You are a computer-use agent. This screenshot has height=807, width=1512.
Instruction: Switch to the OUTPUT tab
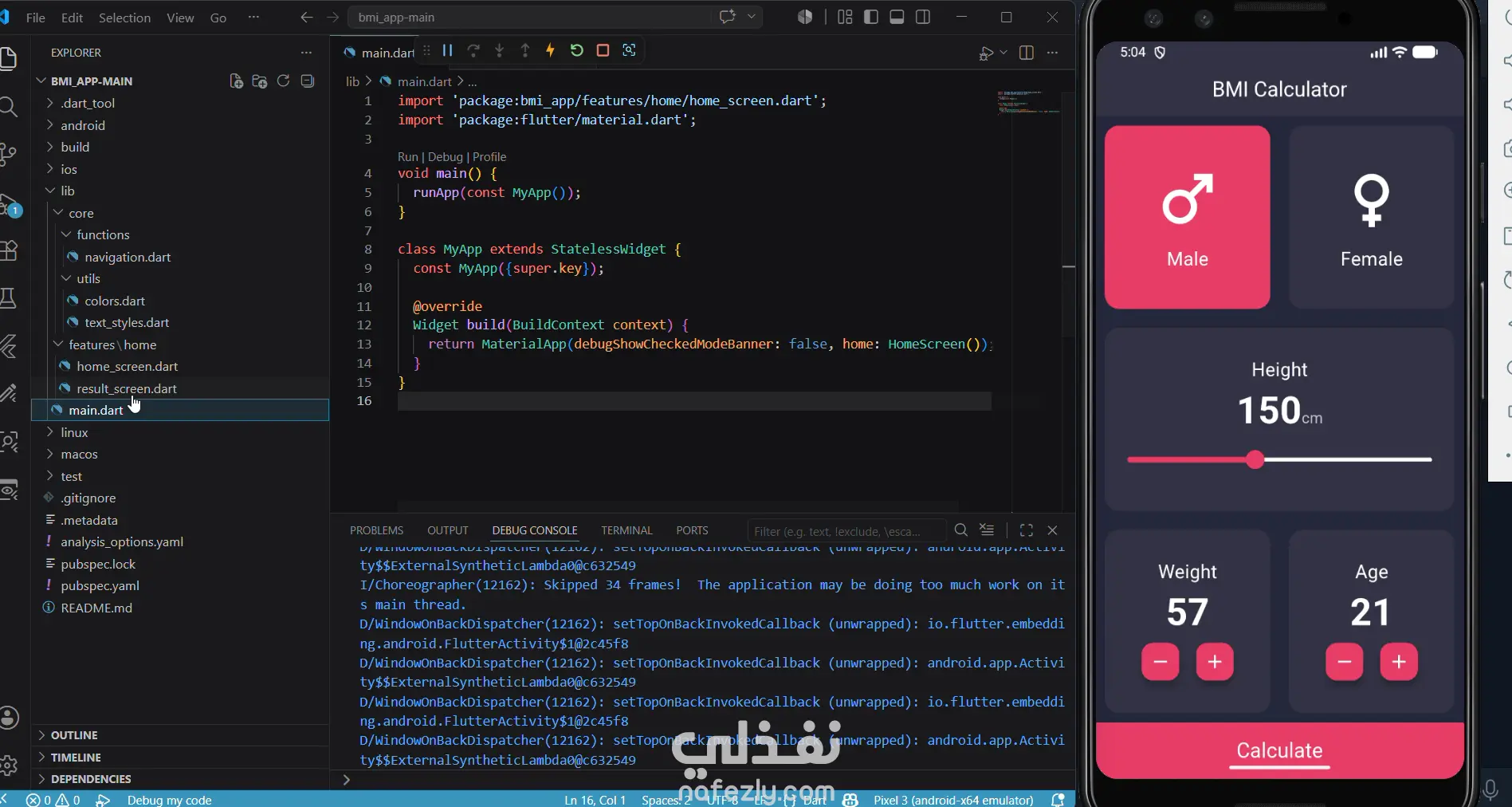pos(447,530)
